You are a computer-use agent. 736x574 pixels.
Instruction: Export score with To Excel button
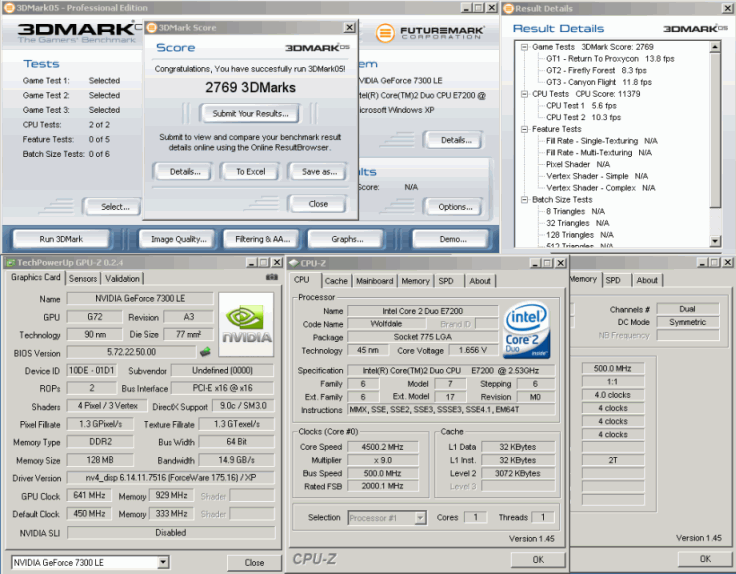(251, 172)
